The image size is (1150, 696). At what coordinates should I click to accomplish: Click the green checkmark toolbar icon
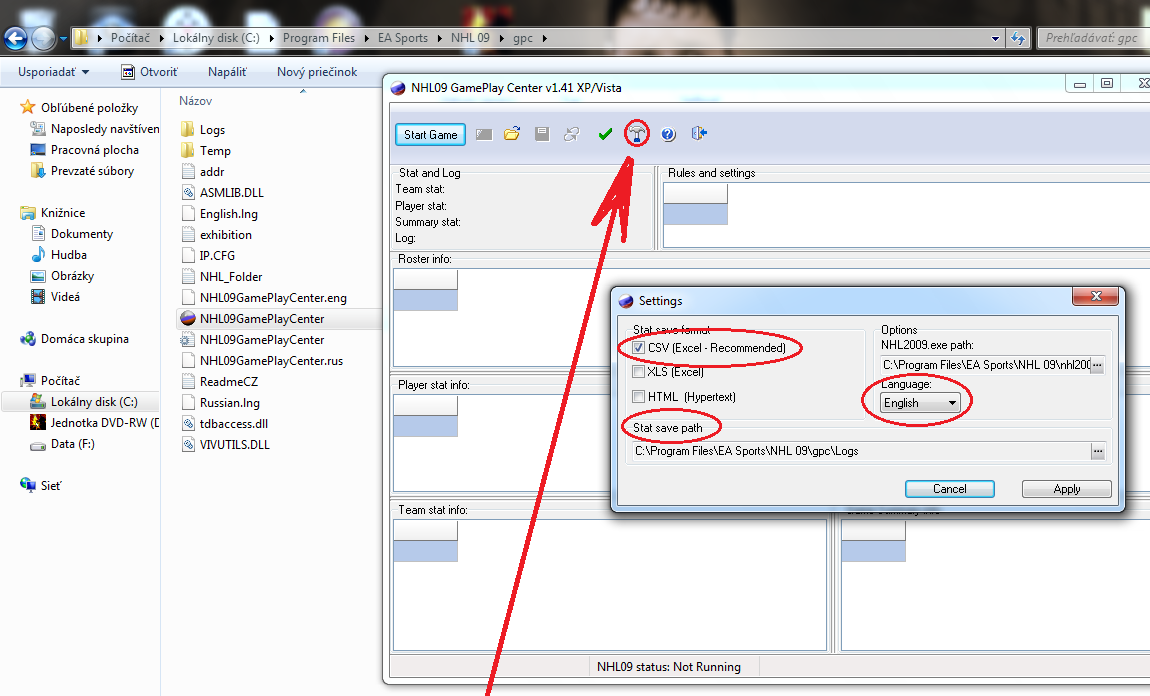click(605, 134)
